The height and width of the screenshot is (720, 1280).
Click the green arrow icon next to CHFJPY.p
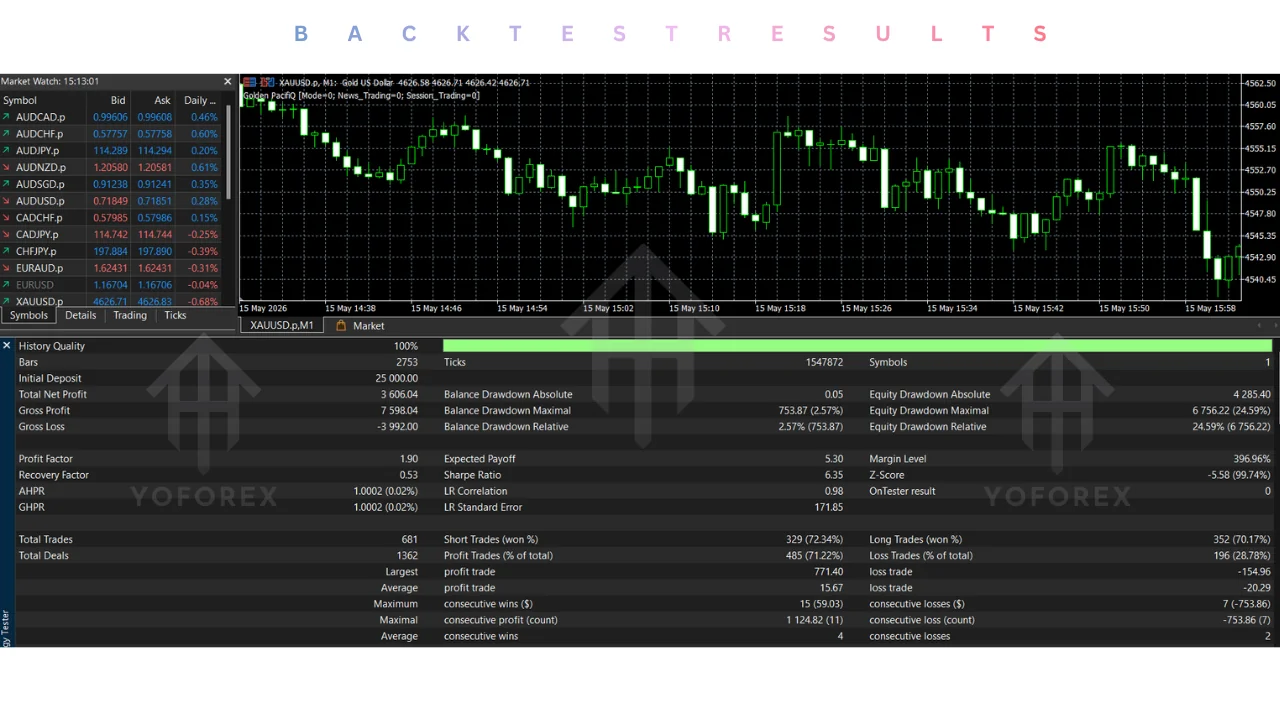click(6, 251)
